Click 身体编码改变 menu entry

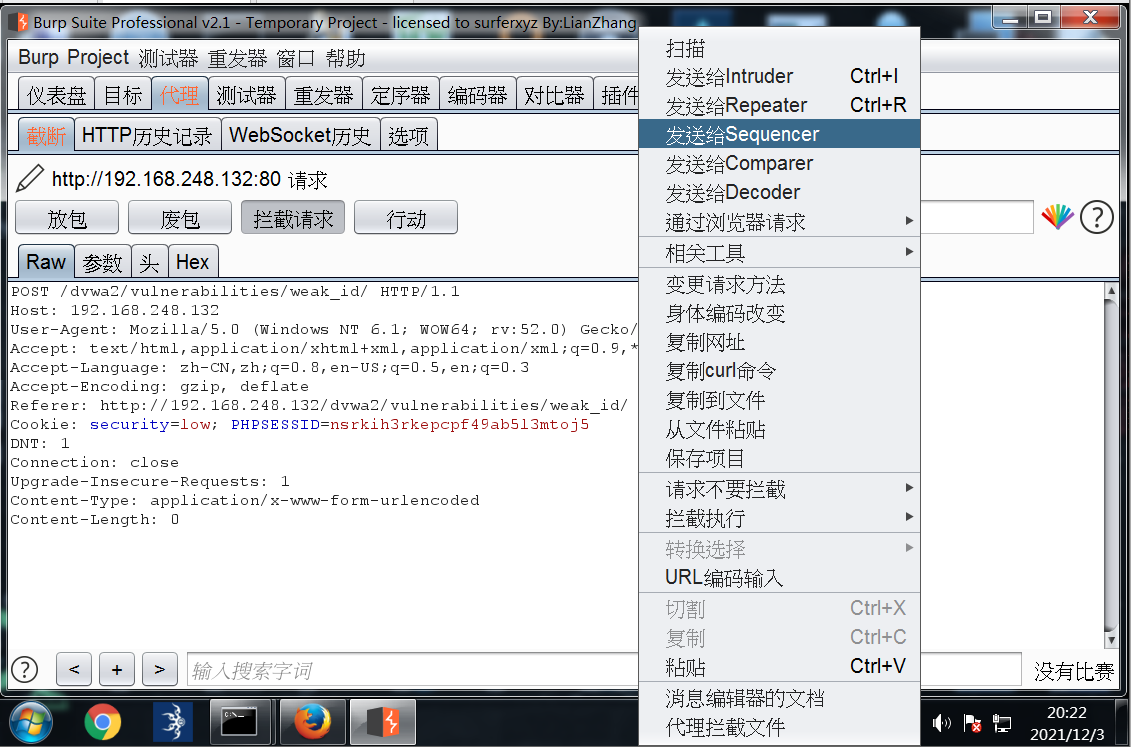(x=779, y=313)
